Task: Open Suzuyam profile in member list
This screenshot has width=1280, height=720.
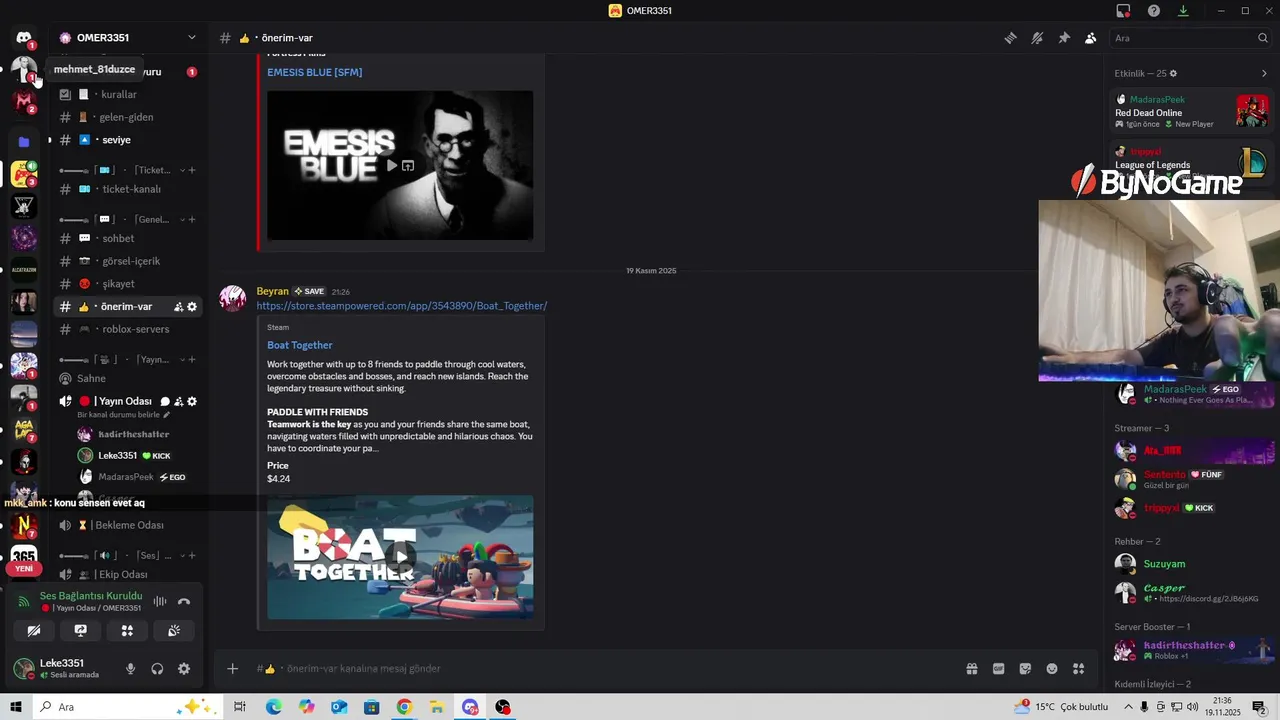Action: [x=1193, y=564]
